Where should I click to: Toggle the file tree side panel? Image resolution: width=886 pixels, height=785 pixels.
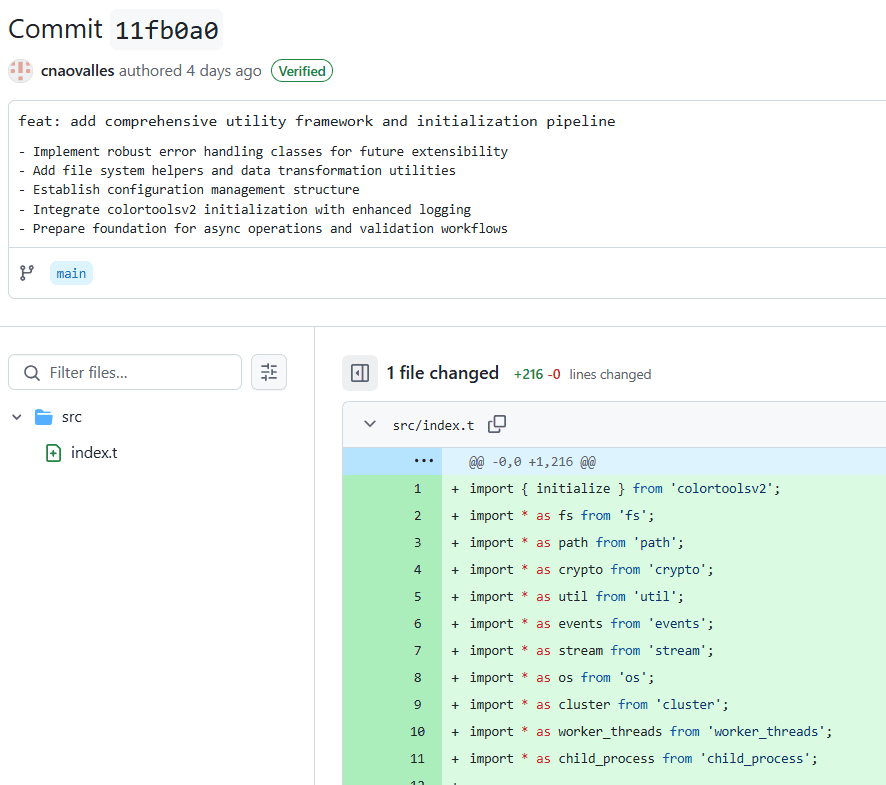point(360,373)
